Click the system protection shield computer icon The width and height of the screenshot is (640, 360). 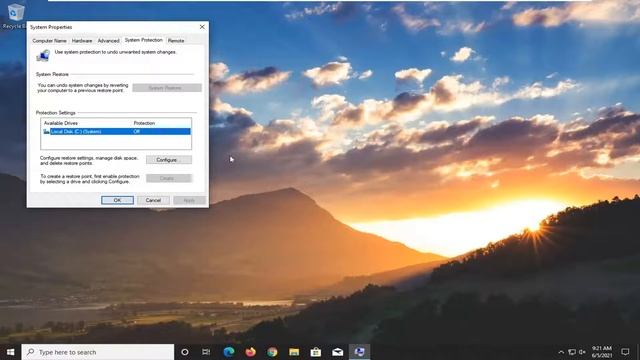(x=43, y=56)
